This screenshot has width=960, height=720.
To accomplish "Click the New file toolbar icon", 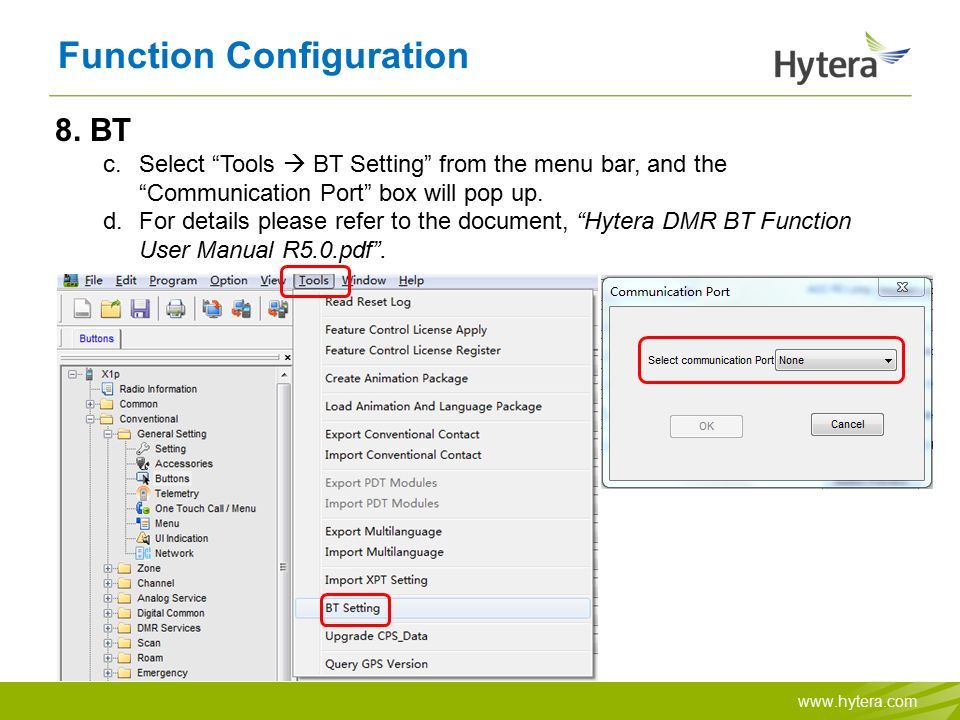I will pos(82,309).
